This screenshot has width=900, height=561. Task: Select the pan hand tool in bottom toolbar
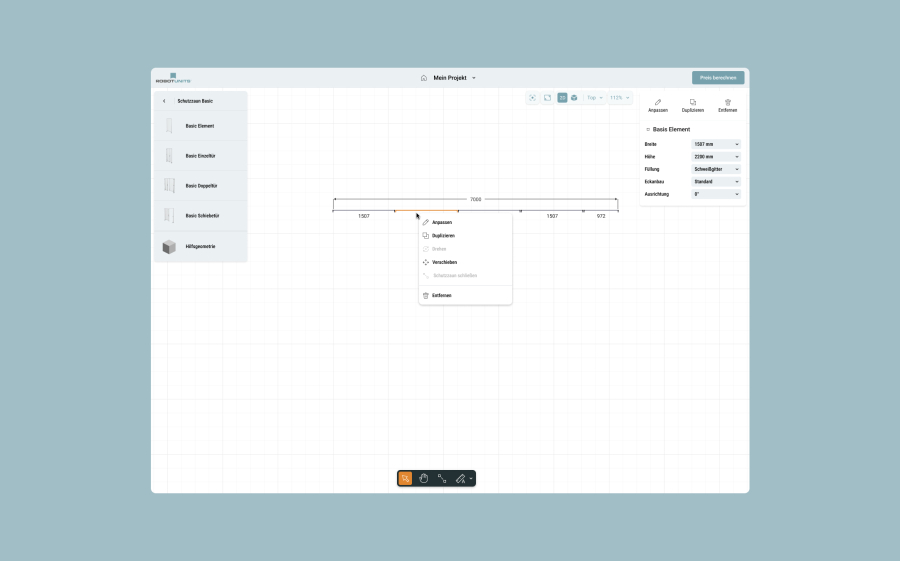point(424,479)
